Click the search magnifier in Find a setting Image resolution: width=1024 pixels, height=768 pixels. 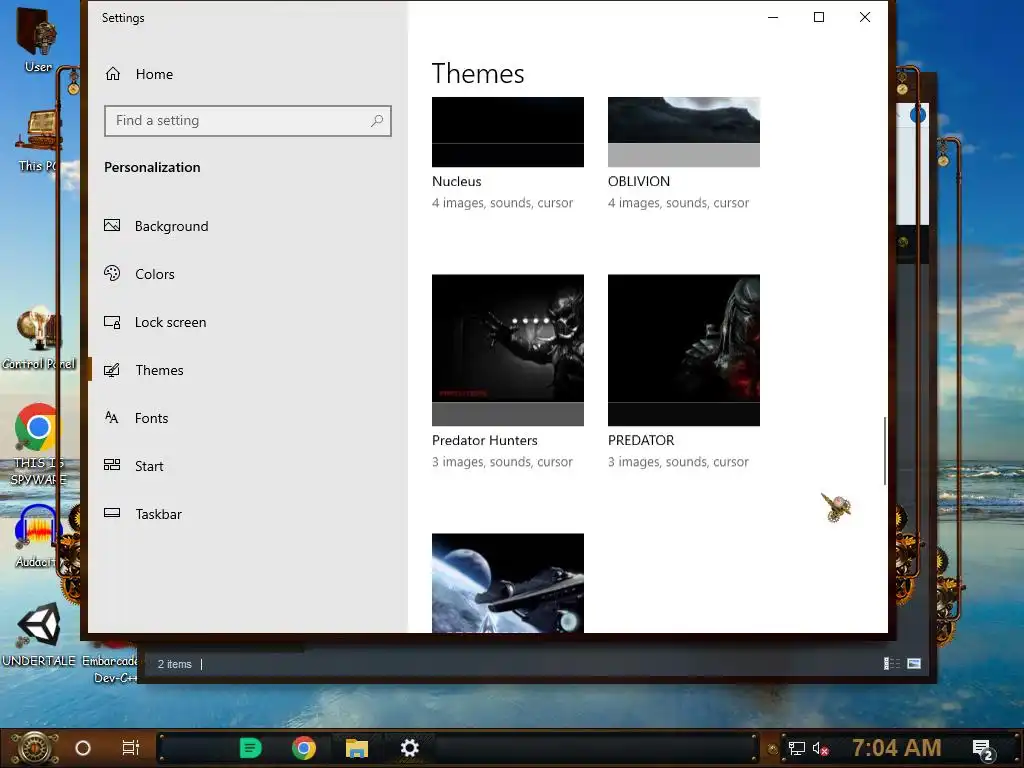tap(377, 121)
